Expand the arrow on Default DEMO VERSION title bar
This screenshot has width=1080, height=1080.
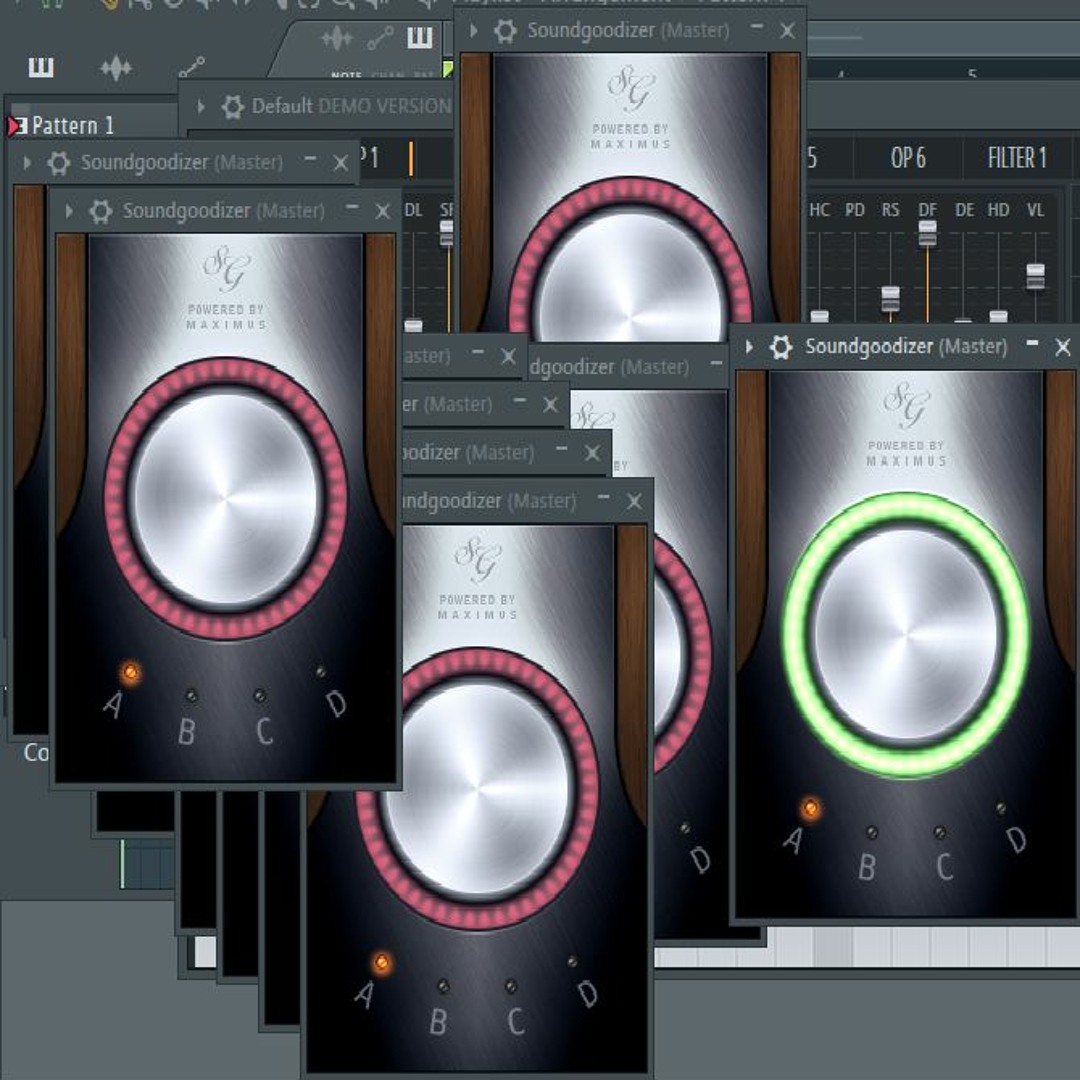click(x=201, y=107)
